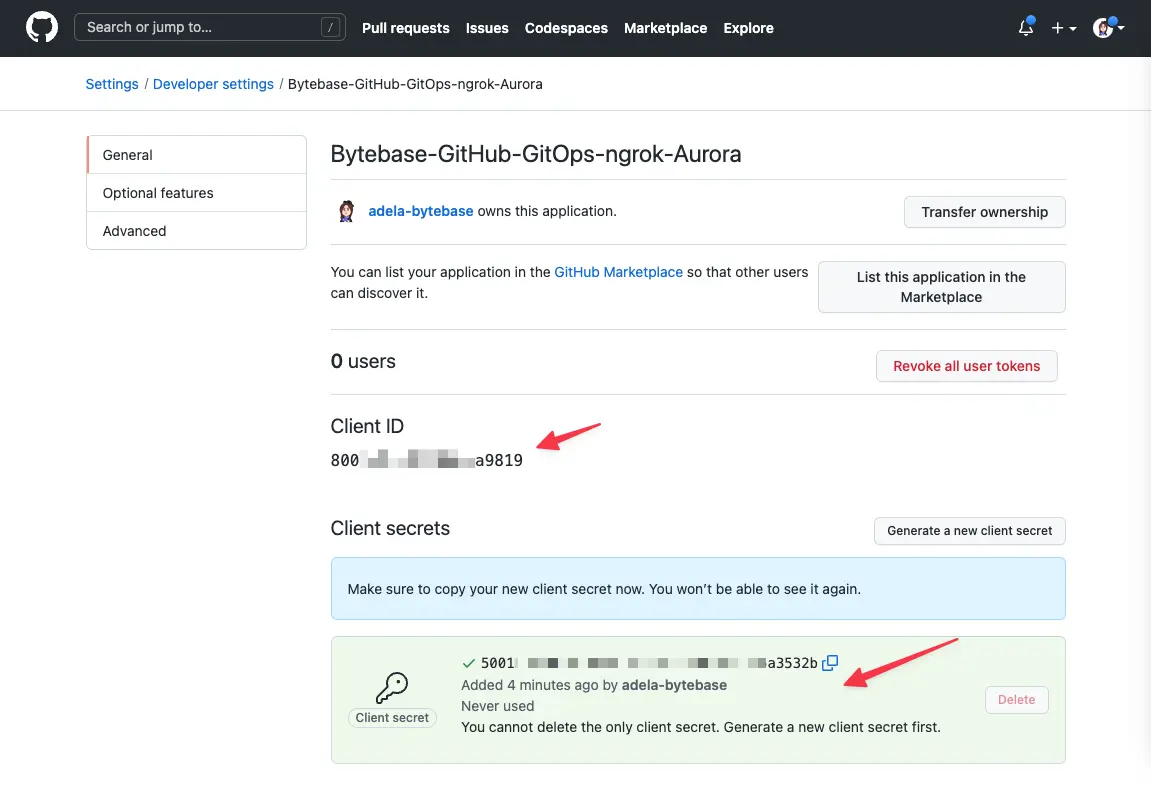Click the Client secret key icon
The height and width of the screenshot is (787, 1151).
click(x=392, y=688)
